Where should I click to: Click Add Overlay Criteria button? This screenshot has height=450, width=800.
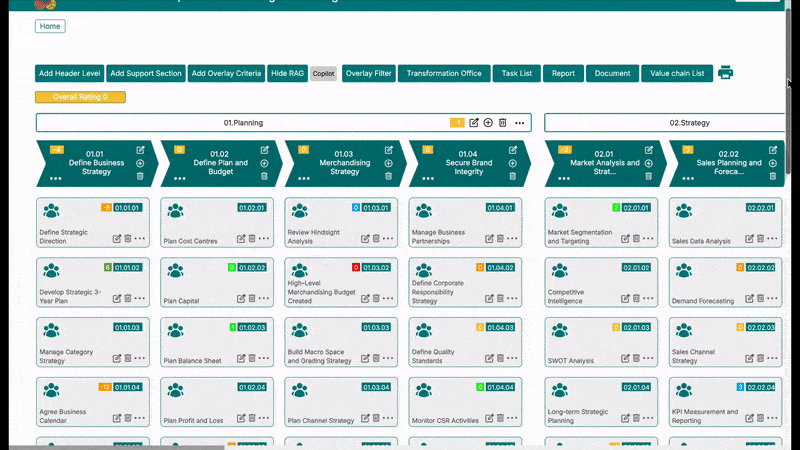226,73
